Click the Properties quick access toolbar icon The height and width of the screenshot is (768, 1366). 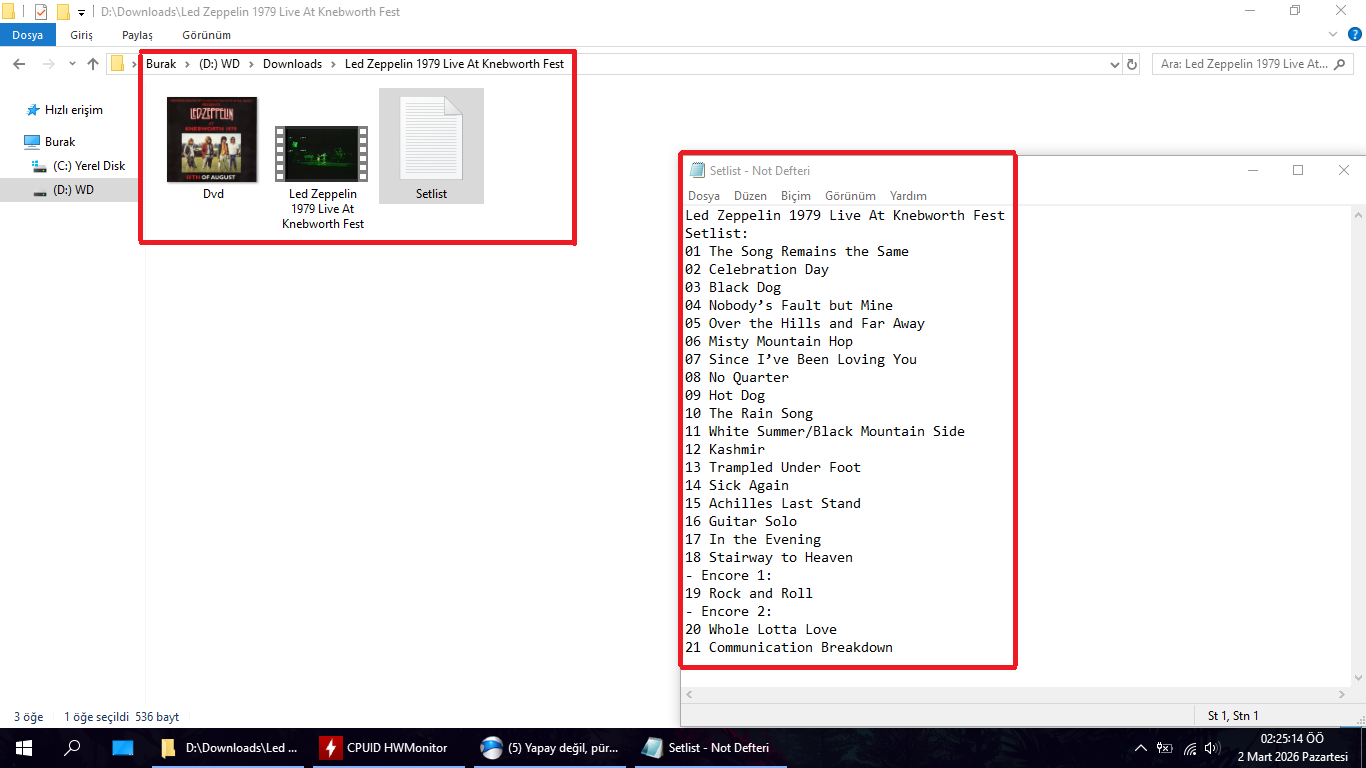coord(41,12)
